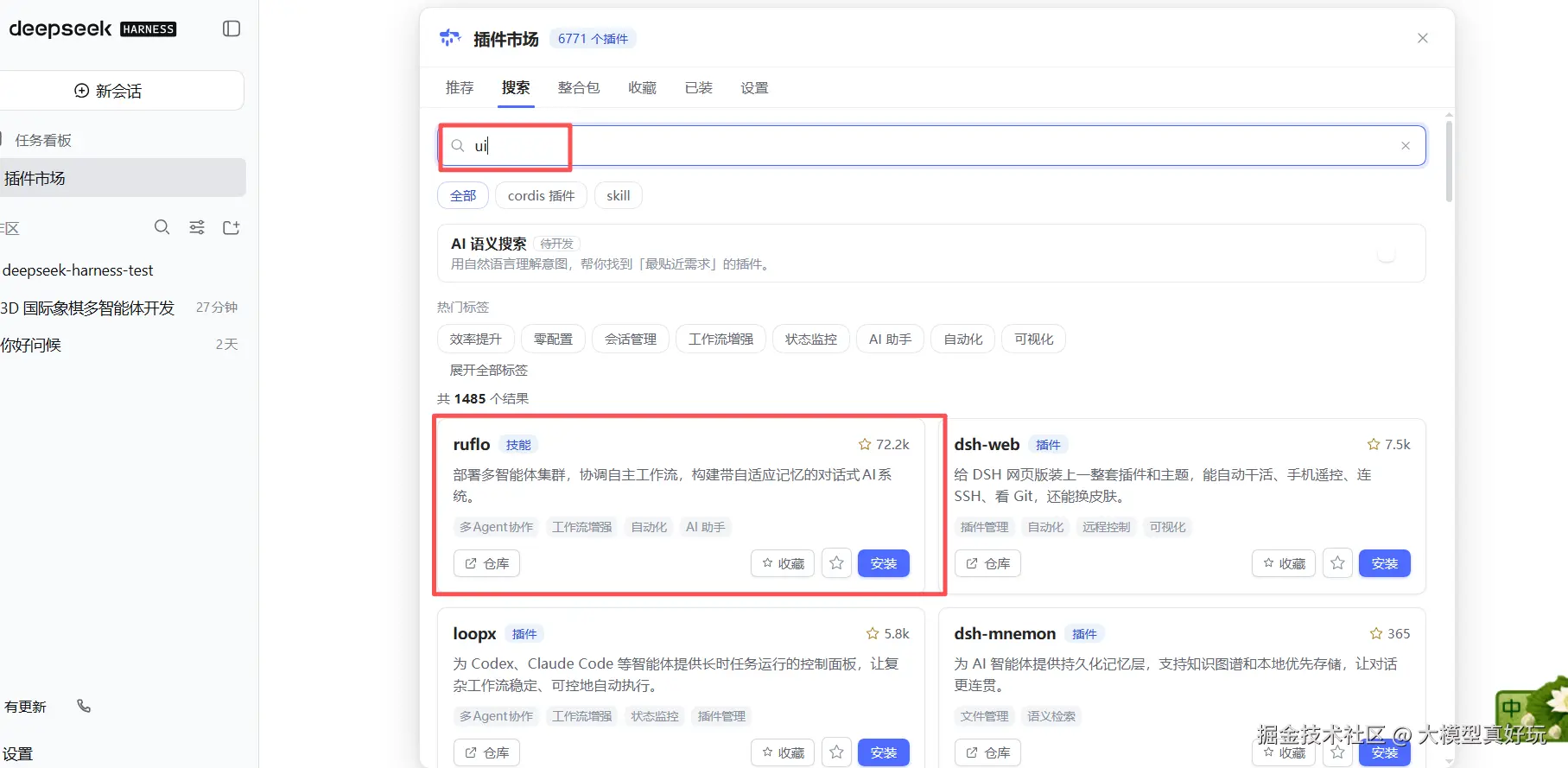Click the 文件管理 tag on dsh-mnemon
This screenshot has width=1568, height=768.
click(x=985, y=716)
